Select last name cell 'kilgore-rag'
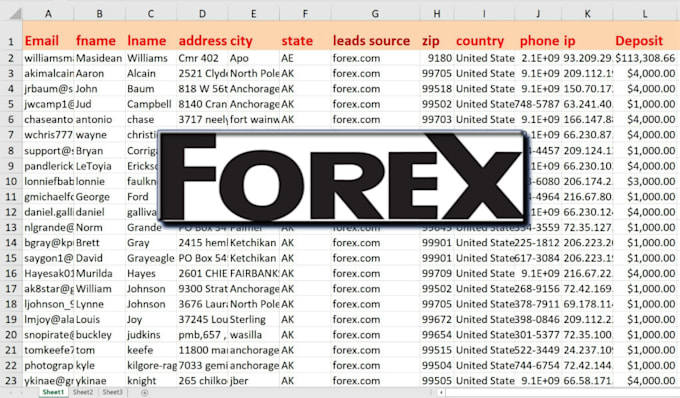 tap(150, 365)
